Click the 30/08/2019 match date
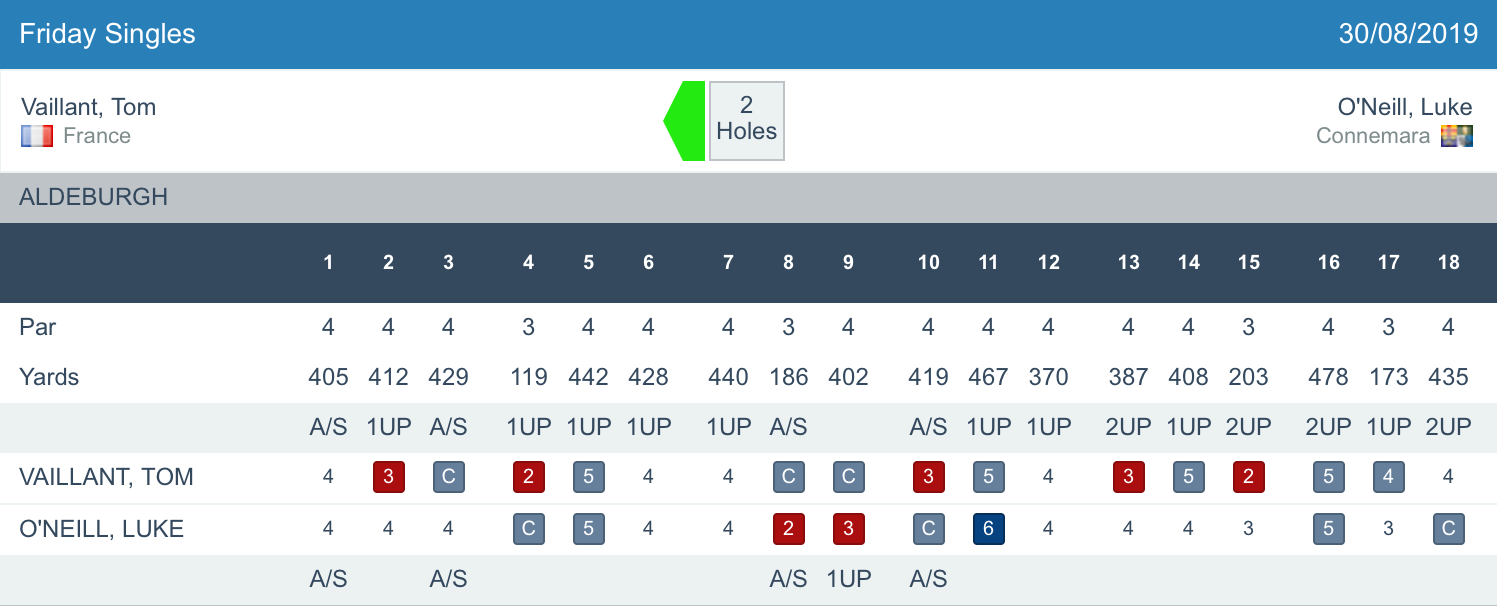The width and height of the screenshot is (1497, 606). 1408,34
